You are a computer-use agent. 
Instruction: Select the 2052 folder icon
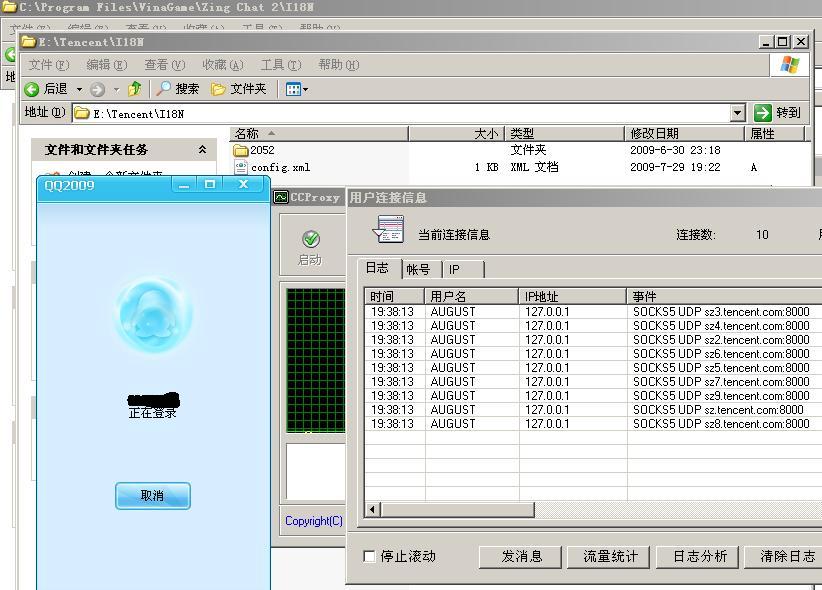coord(241,151)
